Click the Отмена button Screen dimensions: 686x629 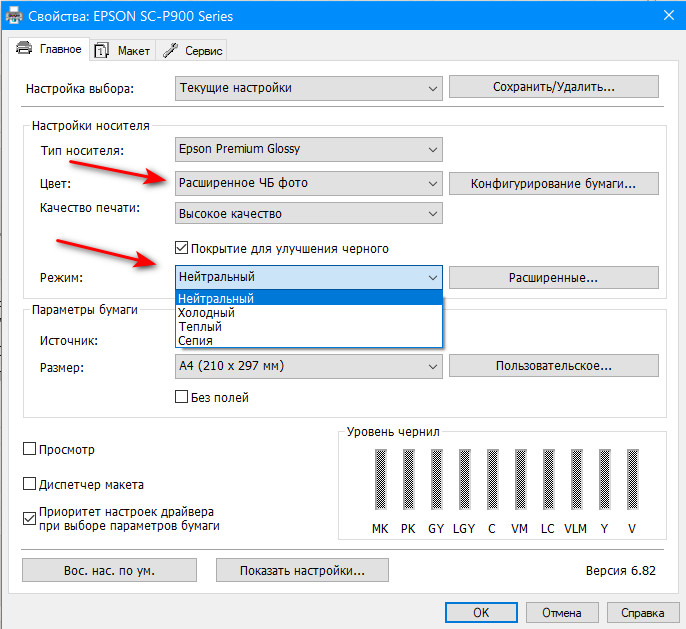[562, 612]
